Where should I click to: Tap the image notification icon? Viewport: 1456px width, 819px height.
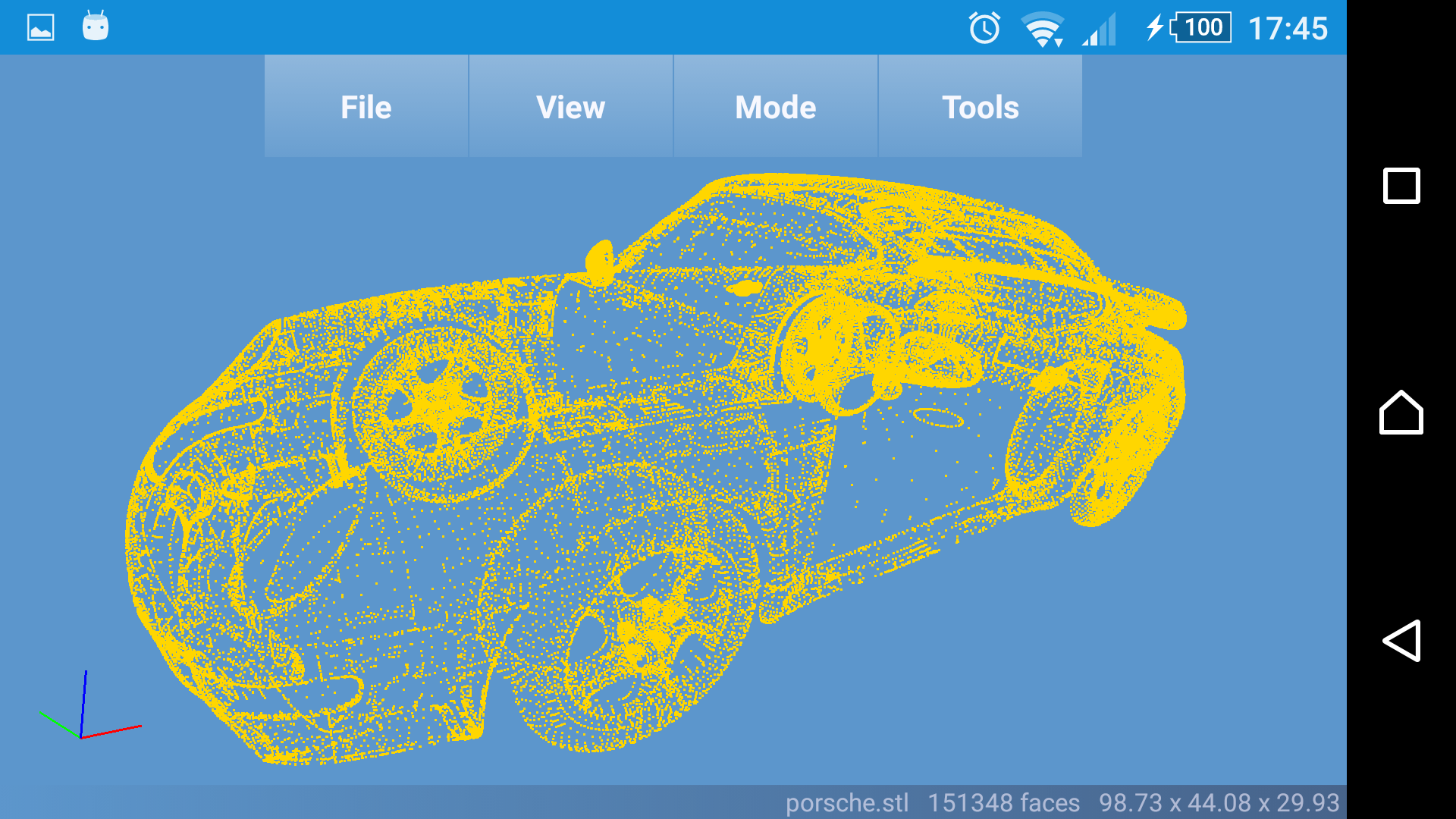pos(41,28)
